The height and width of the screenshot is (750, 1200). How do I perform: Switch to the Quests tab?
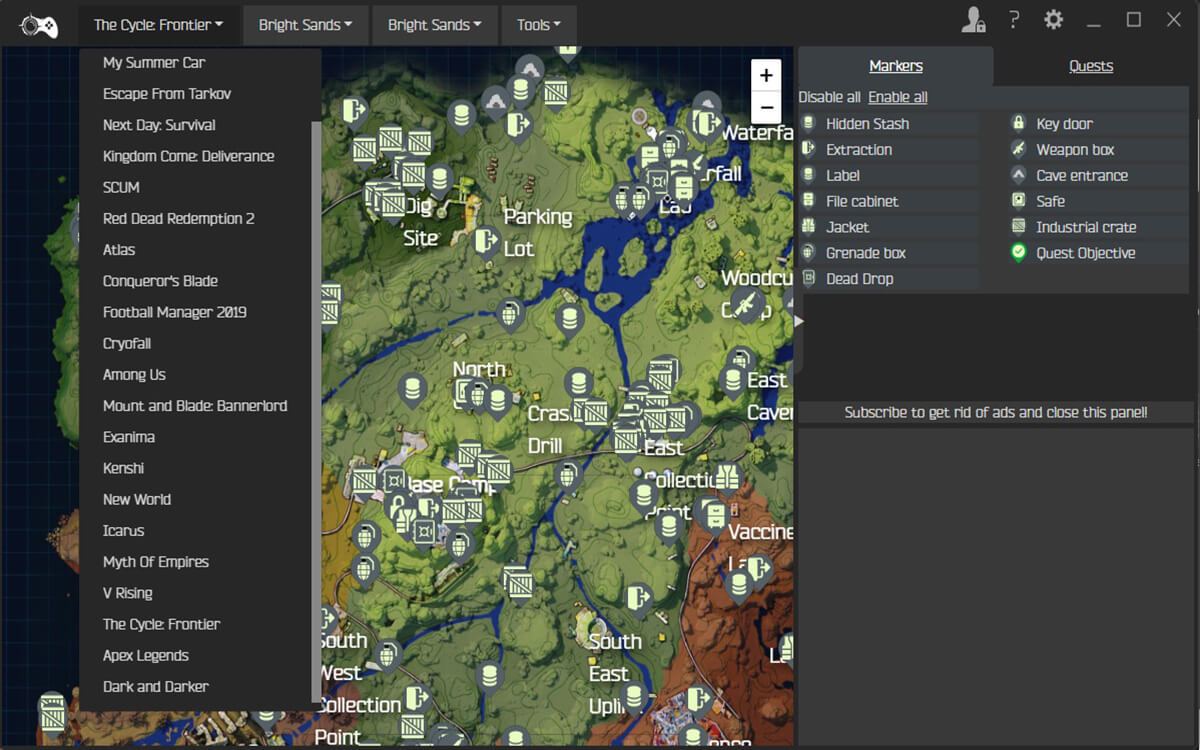pyautogui.click(x=1091, y=66)
